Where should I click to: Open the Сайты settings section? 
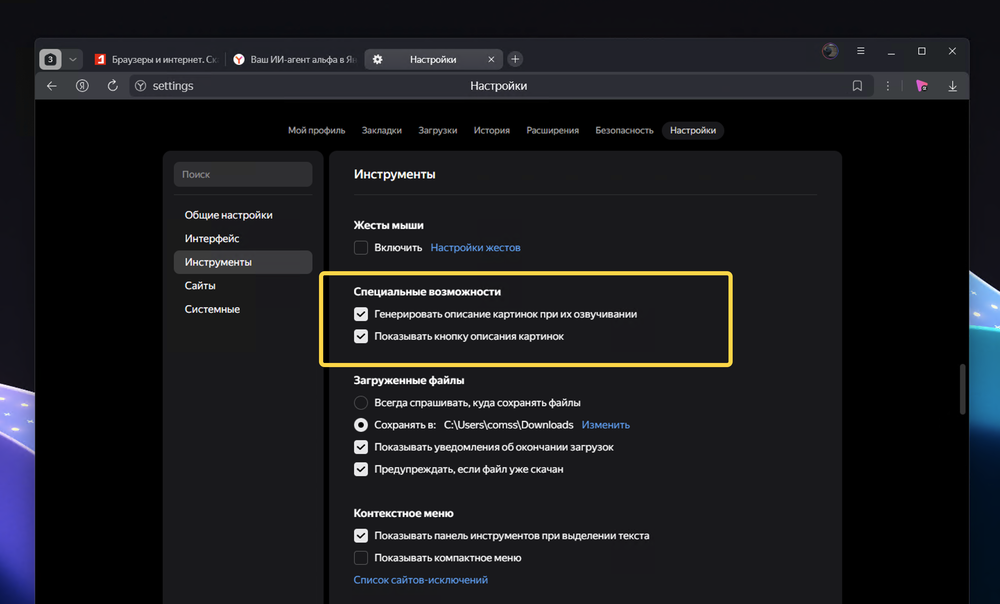pyautogui.click(x=200, y=286)
